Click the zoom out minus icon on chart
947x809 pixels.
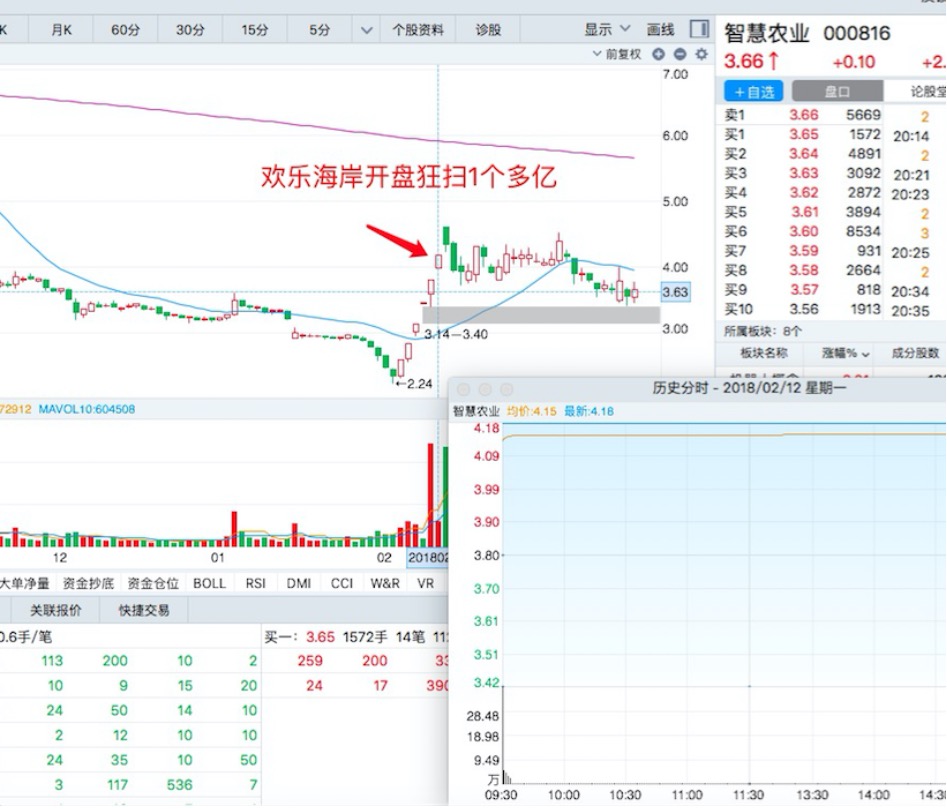[680, 55]
